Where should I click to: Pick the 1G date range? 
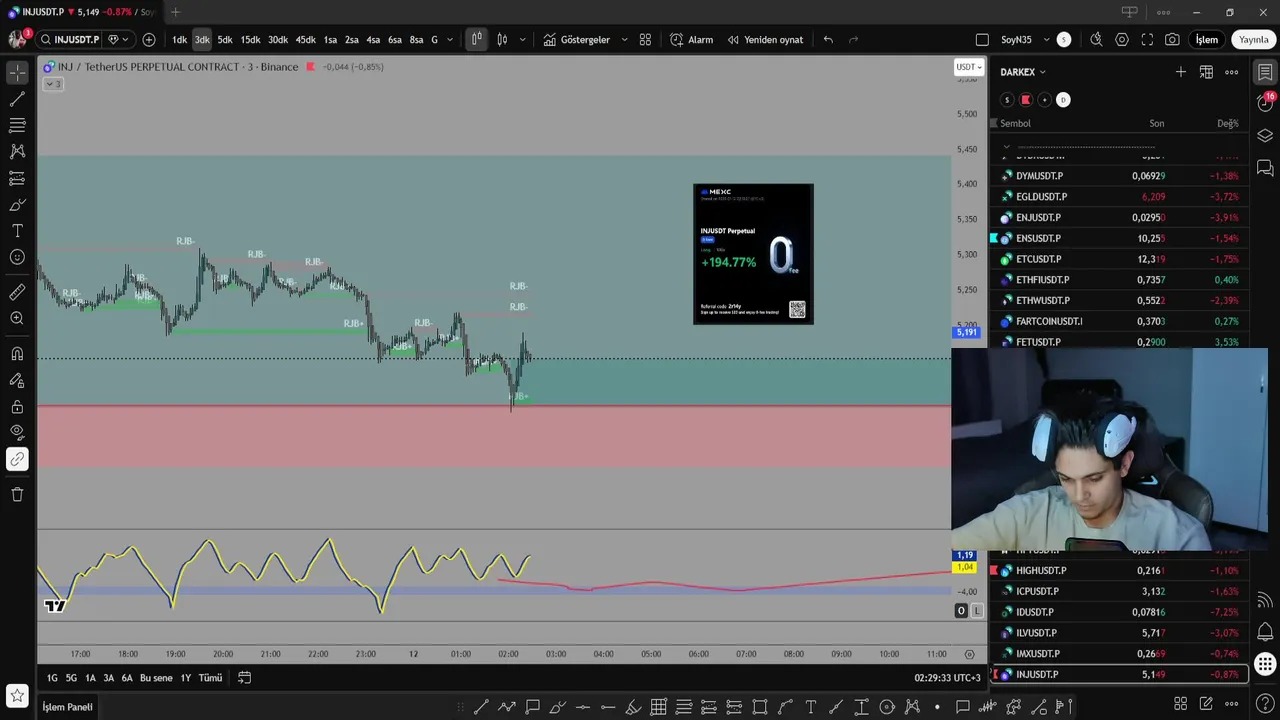point(52,678)
